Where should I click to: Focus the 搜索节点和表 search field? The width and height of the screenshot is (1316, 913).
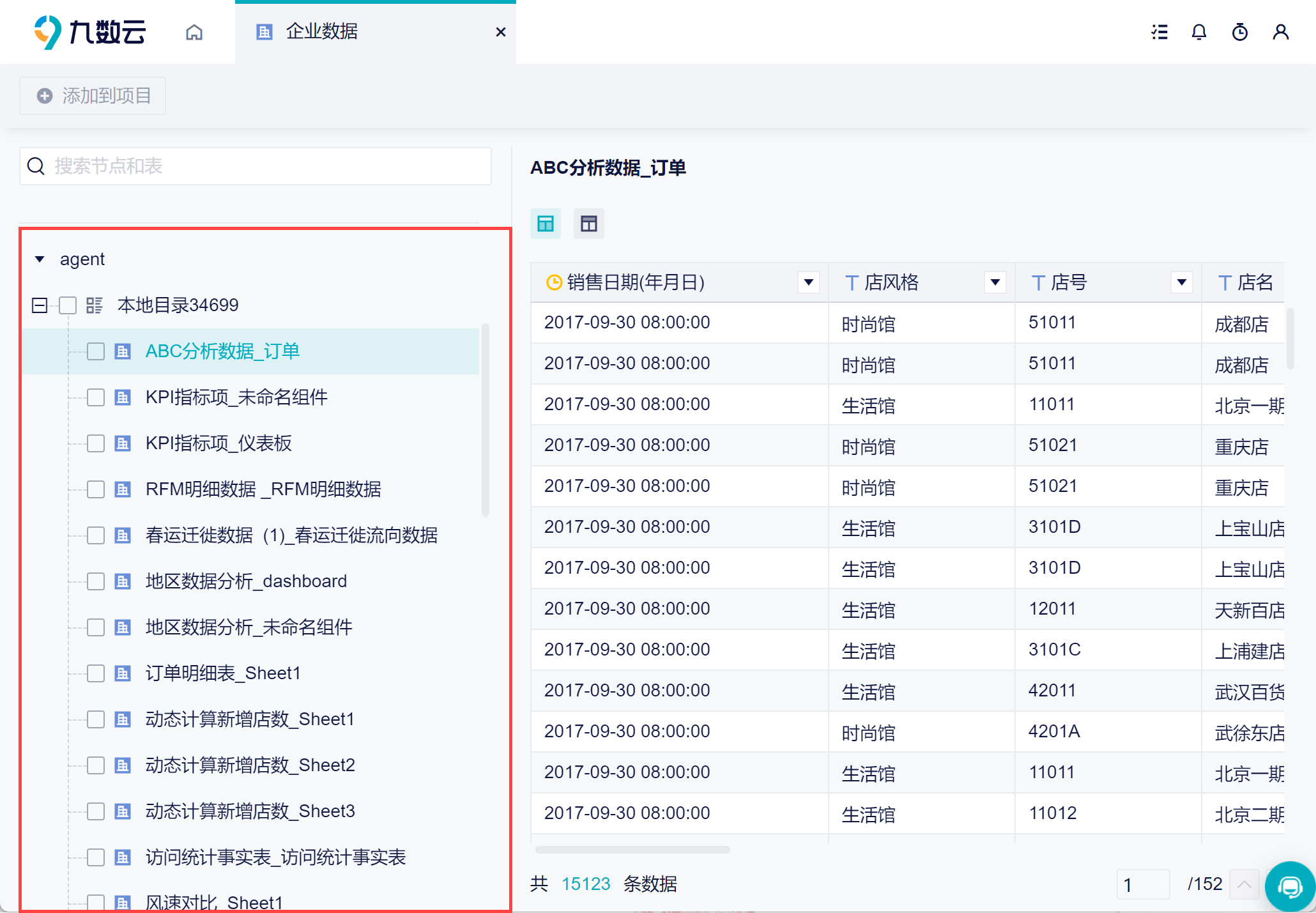coord(256,166)
